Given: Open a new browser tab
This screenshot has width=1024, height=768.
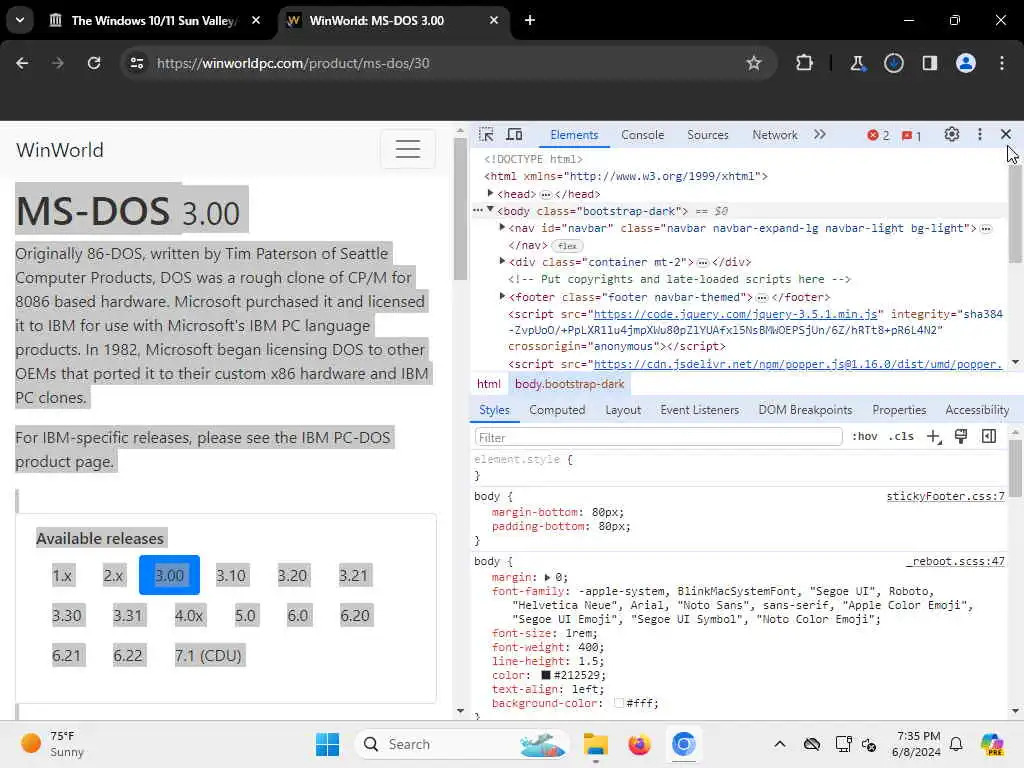Looking at the screenshot, I should click(530, 20).
